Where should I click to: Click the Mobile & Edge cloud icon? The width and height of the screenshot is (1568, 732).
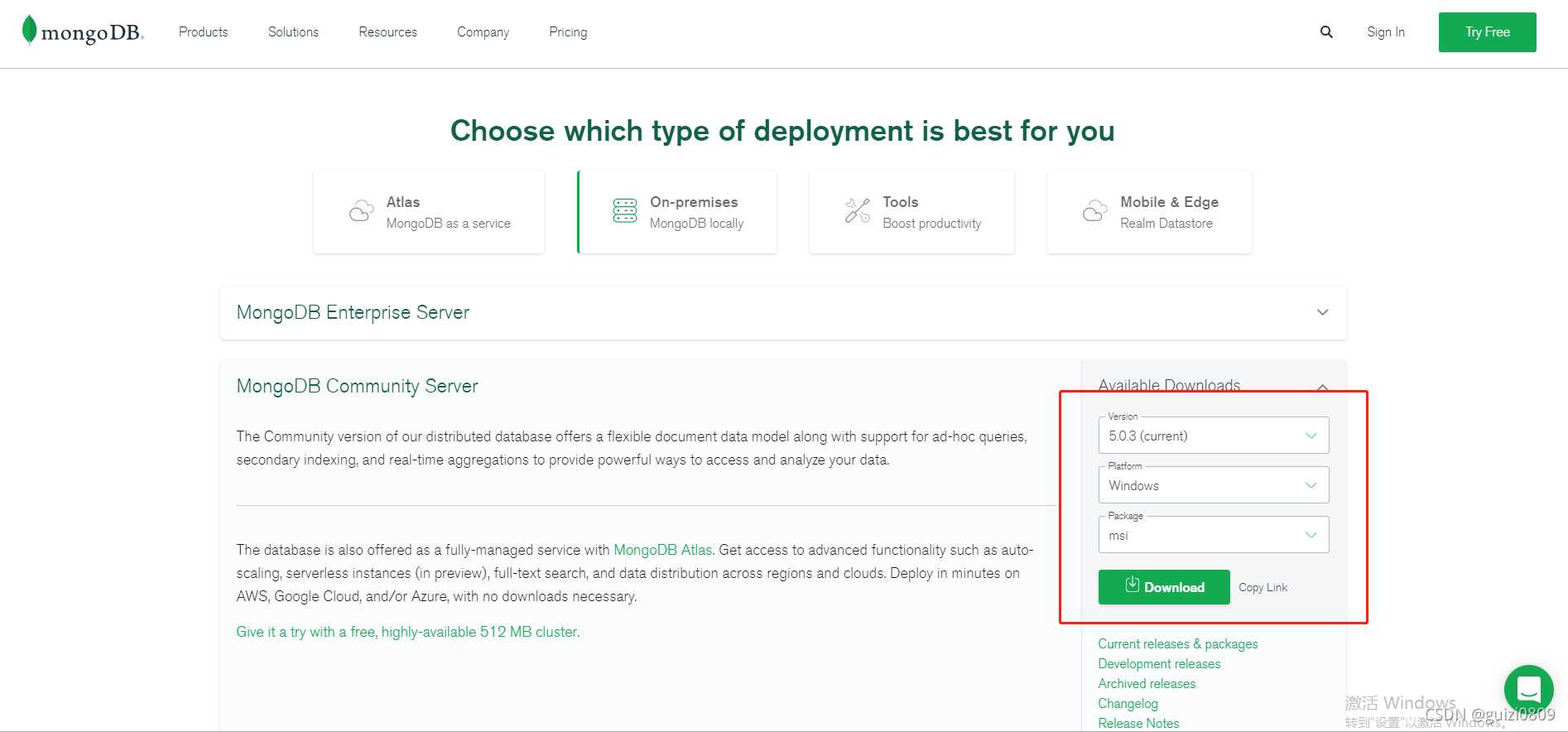click(x=1094, y=211)
